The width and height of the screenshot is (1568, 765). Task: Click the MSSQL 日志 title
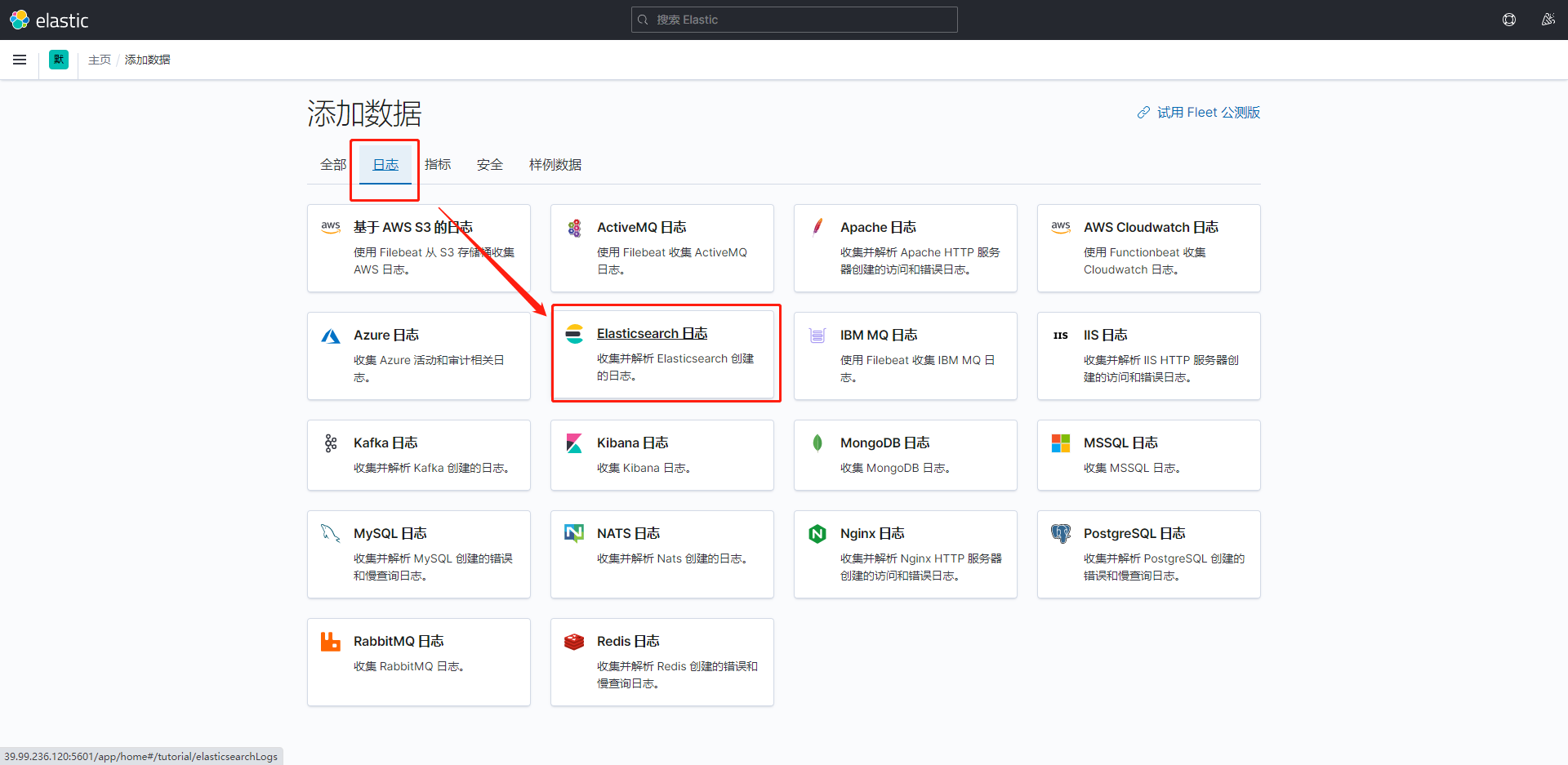click(x=1121, y=443)
